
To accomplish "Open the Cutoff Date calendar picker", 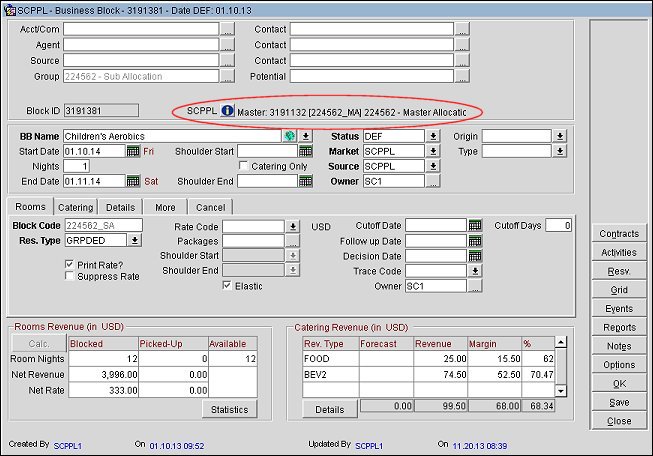I will pos(475,226).
